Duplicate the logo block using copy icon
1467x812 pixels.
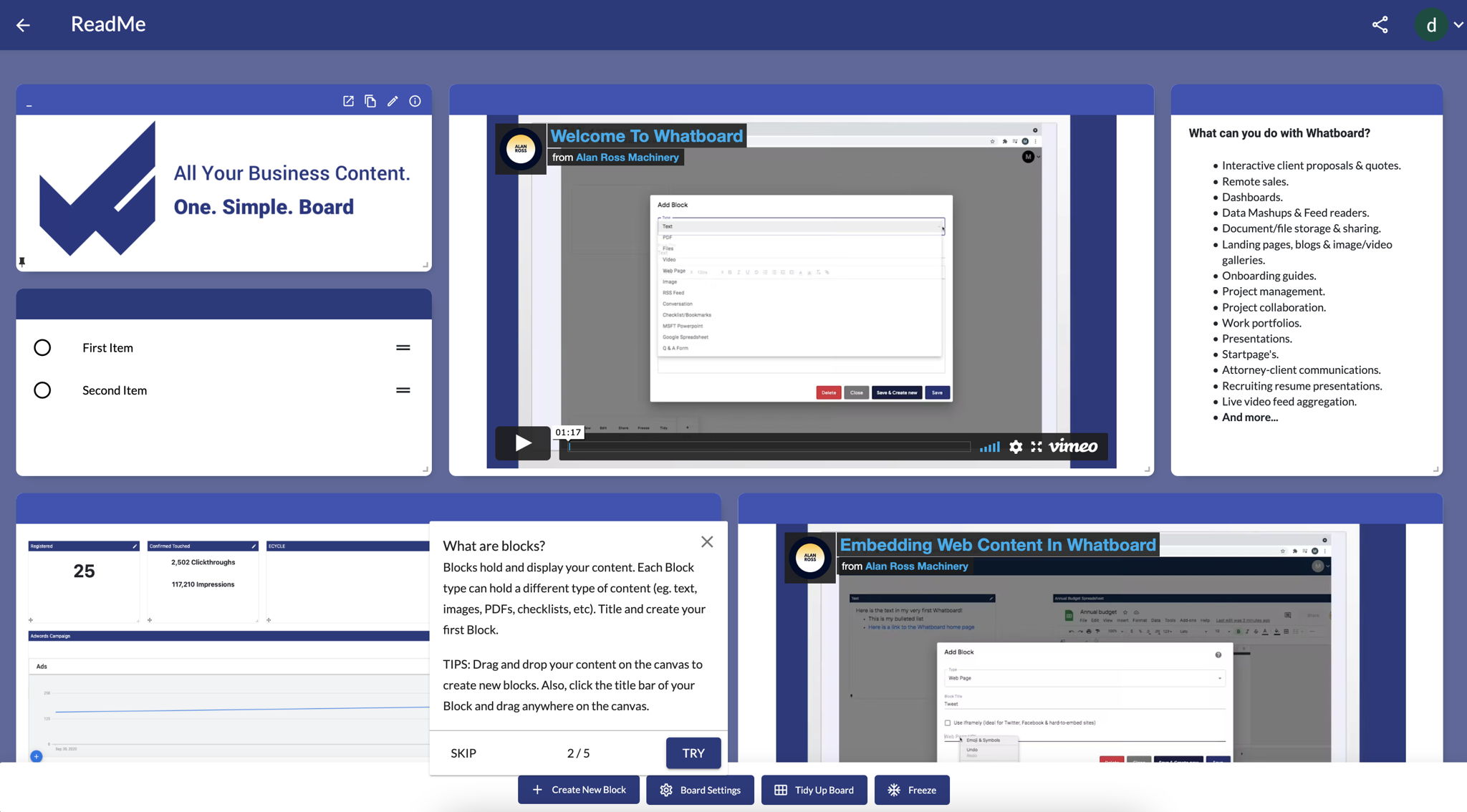click(370, 101)
